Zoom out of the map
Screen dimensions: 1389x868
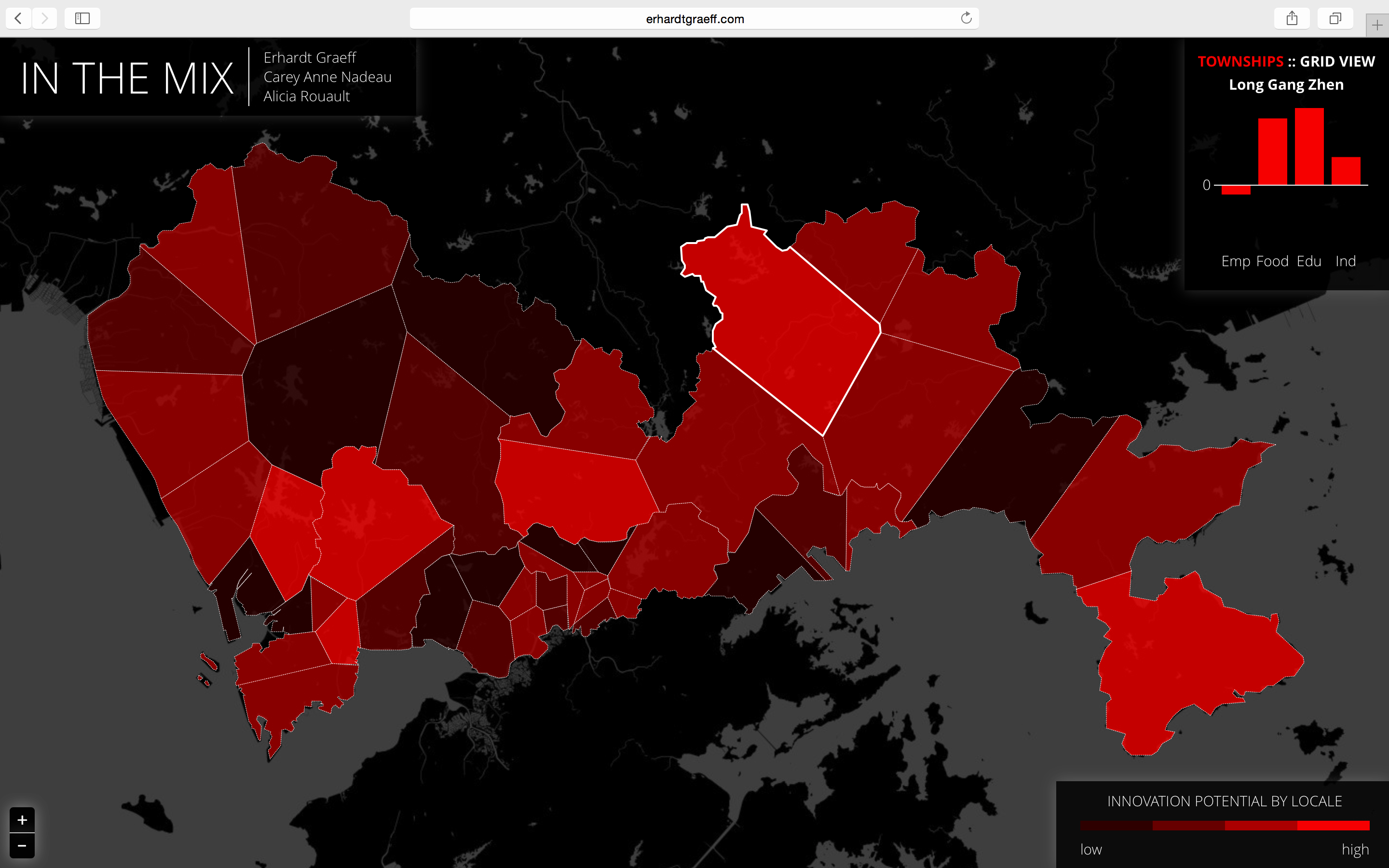click(x=22, y=846)
